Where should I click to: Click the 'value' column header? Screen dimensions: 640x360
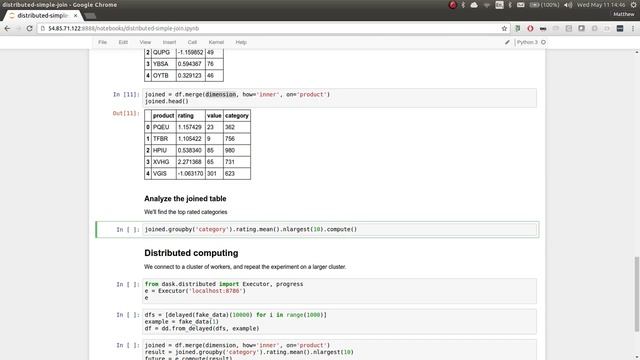214,116
